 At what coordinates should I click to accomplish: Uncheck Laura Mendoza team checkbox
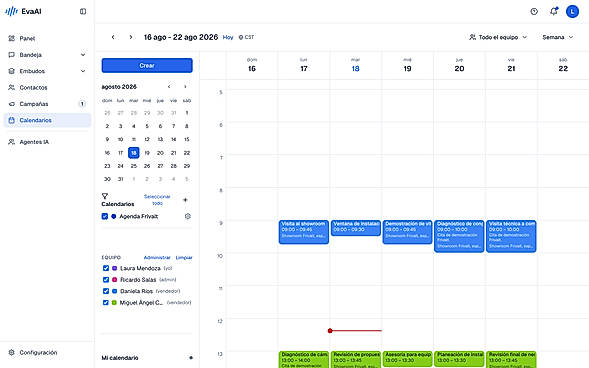coord(106,268)
